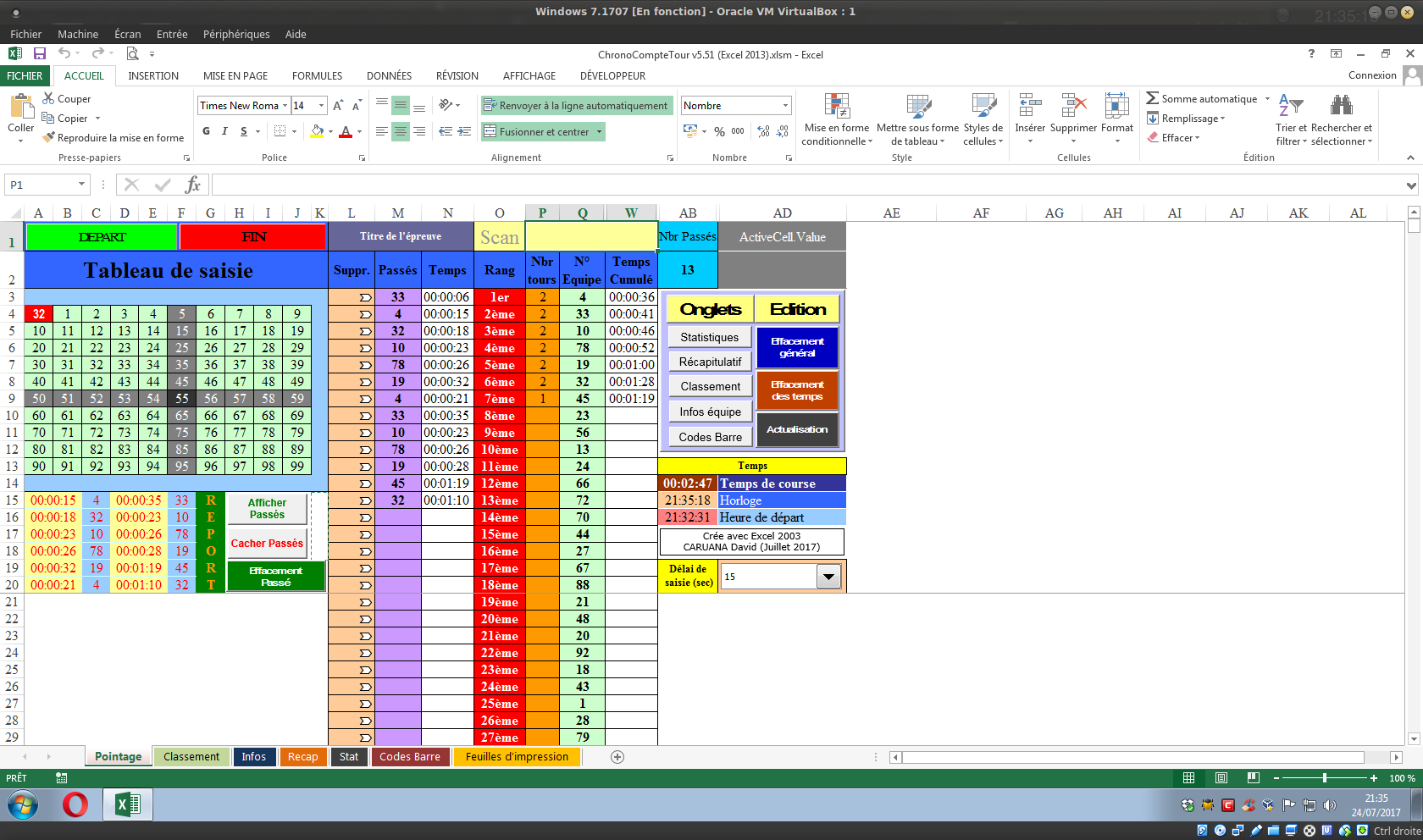Expand the font size dropdown
The height and width of the screenshot is (840, 1423).
[321, 106]
